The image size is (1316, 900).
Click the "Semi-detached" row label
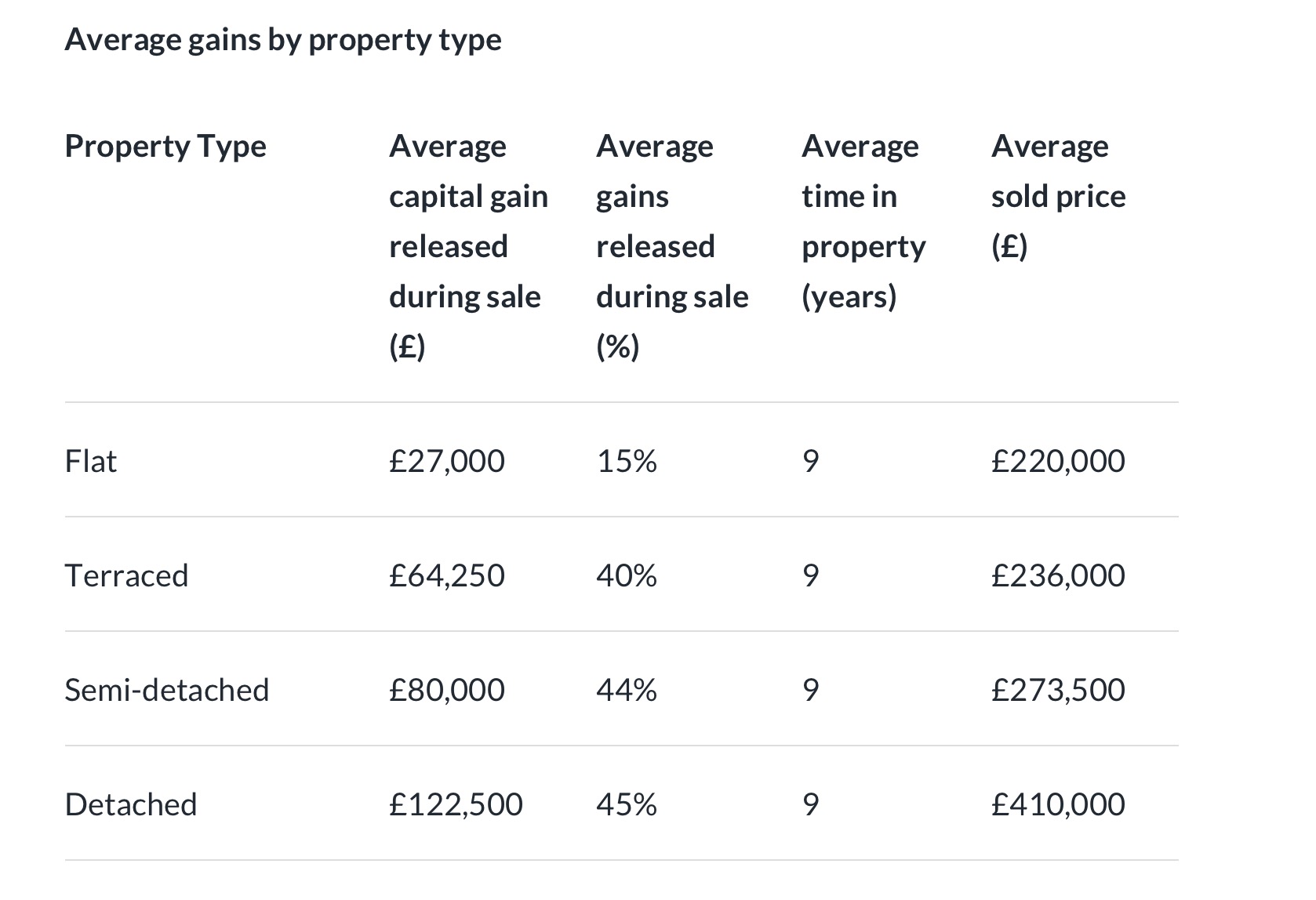click(166, 690)
